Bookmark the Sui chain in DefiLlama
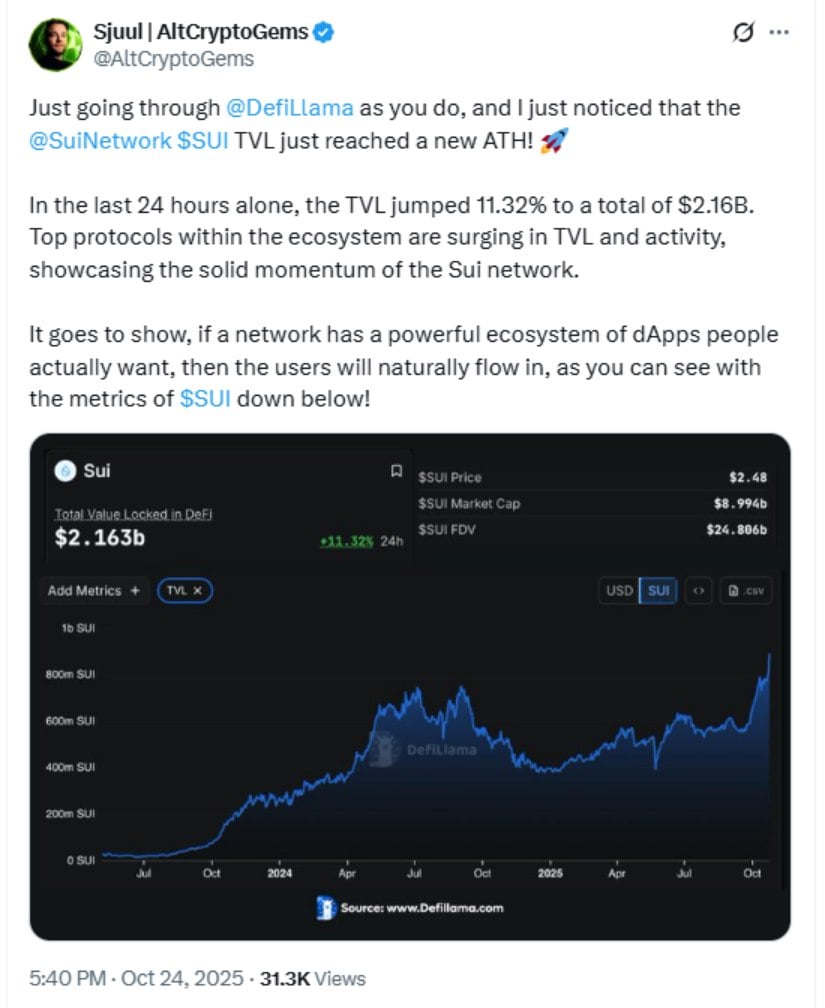 point(397,471)
